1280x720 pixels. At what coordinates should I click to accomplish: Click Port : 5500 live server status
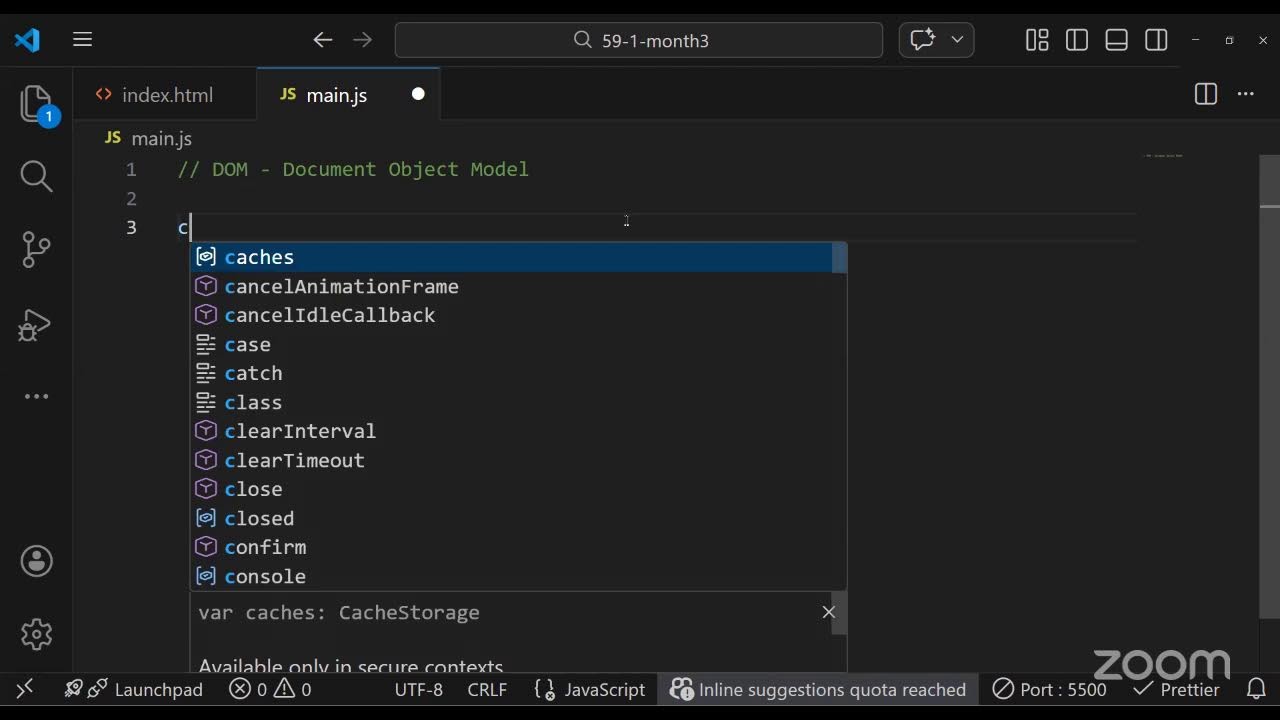pyautogui.click(x=1049, y=689)
